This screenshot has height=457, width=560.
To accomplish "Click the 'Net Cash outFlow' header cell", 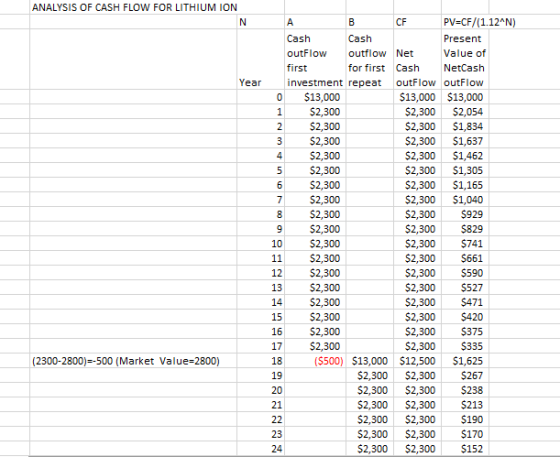I will [418, 59].
